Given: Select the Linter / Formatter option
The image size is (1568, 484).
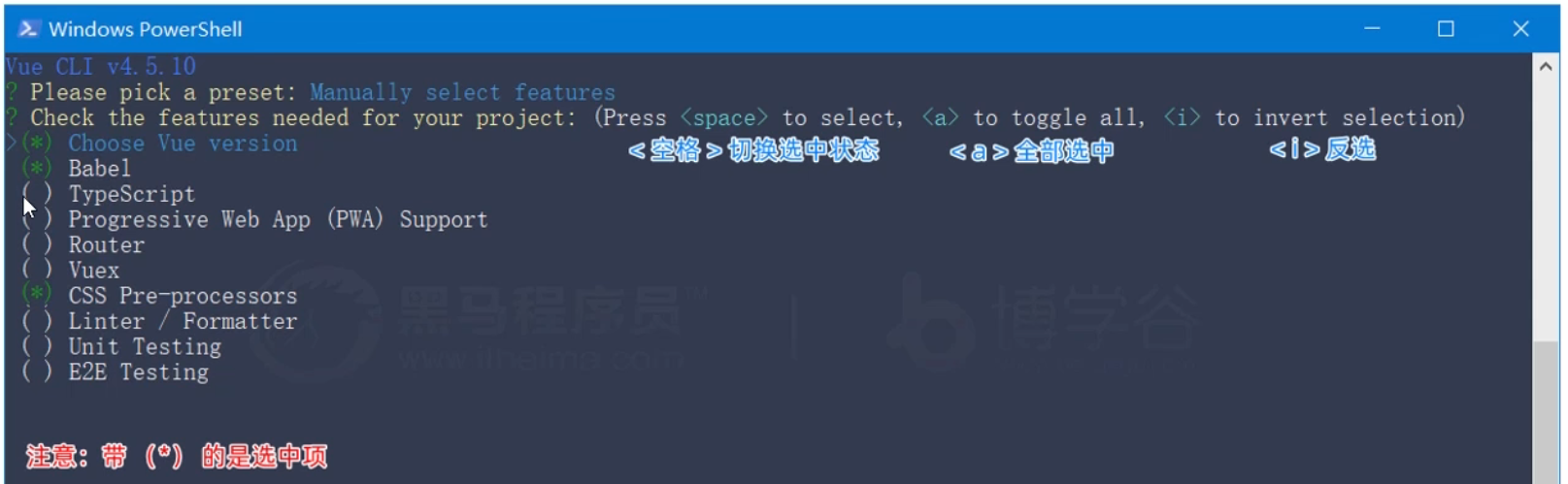Looking at the screenshot, I should point(183,321).
